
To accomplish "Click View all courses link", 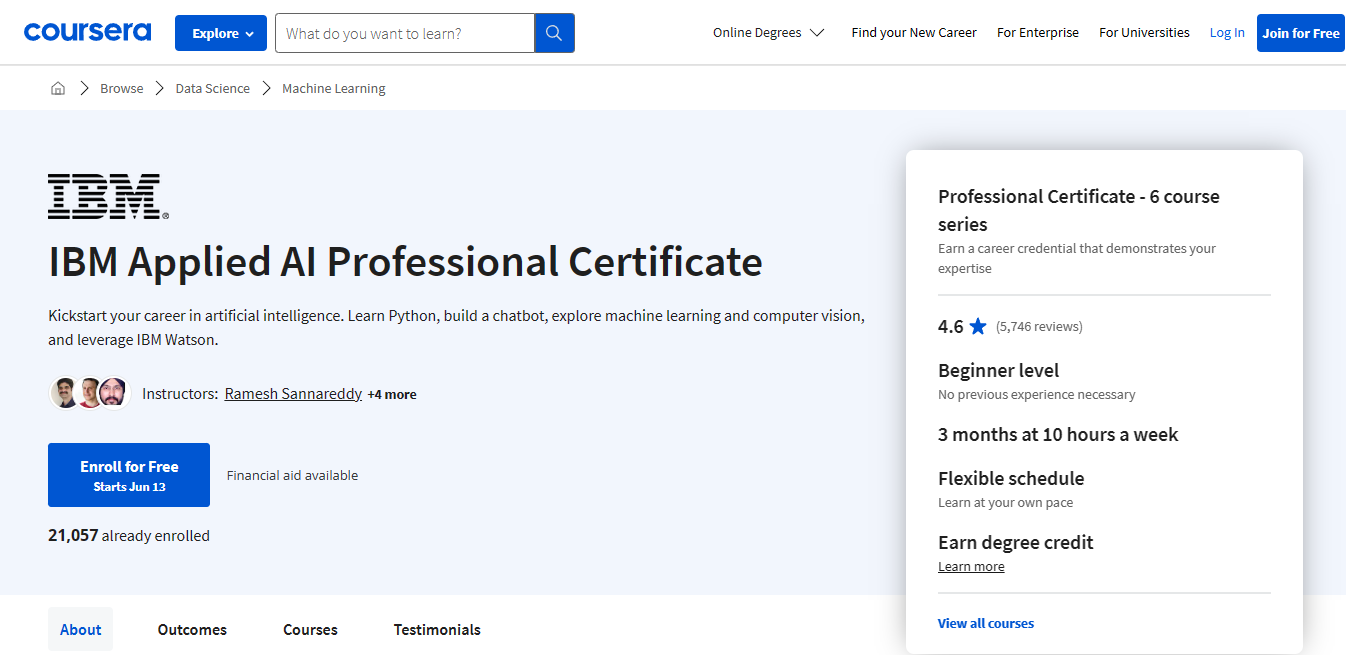I will (986, 623).
